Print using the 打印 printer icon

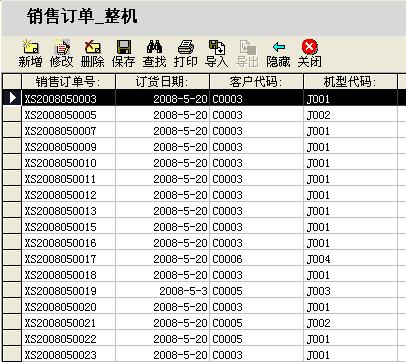click(x=186, y=53)
